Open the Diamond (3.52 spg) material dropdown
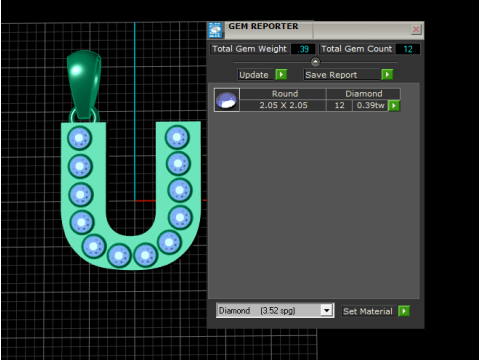The height and width of the screenshot is (360, 480). [x=275, y=311]
